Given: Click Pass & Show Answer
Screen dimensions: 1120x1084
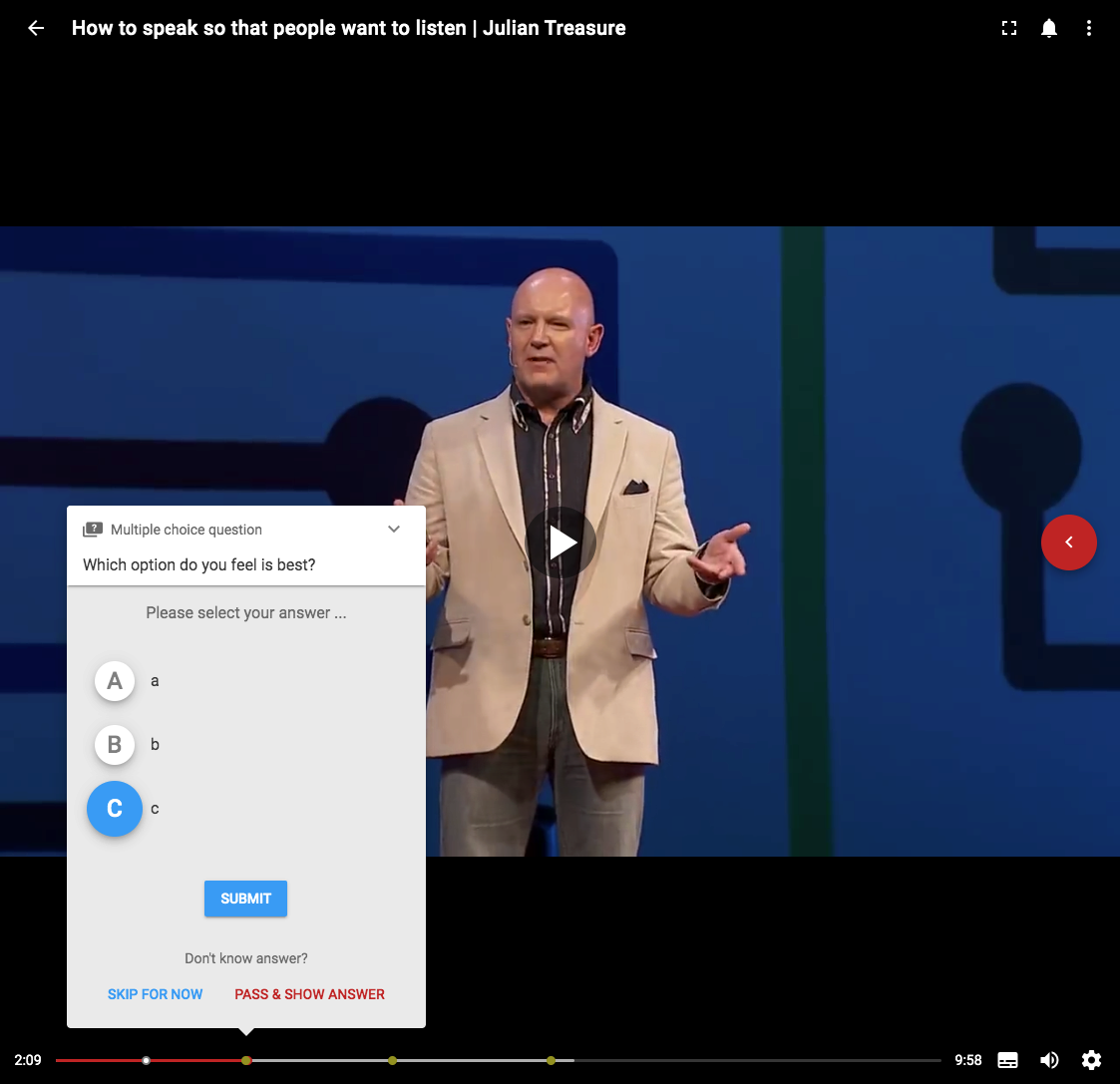Looking at the screenshot, I should click(309, 994).
